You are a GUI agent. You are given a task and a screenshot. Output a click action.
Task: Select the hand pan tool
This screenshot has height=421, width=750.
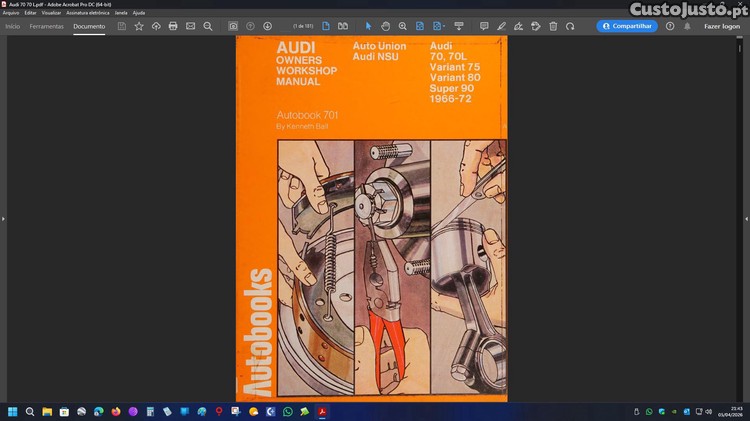(385, 26)
